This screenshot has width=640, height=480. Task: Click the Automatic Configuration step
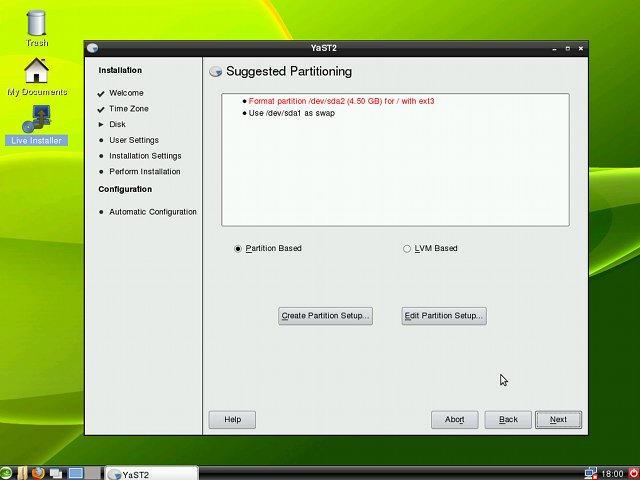point(153,212)
